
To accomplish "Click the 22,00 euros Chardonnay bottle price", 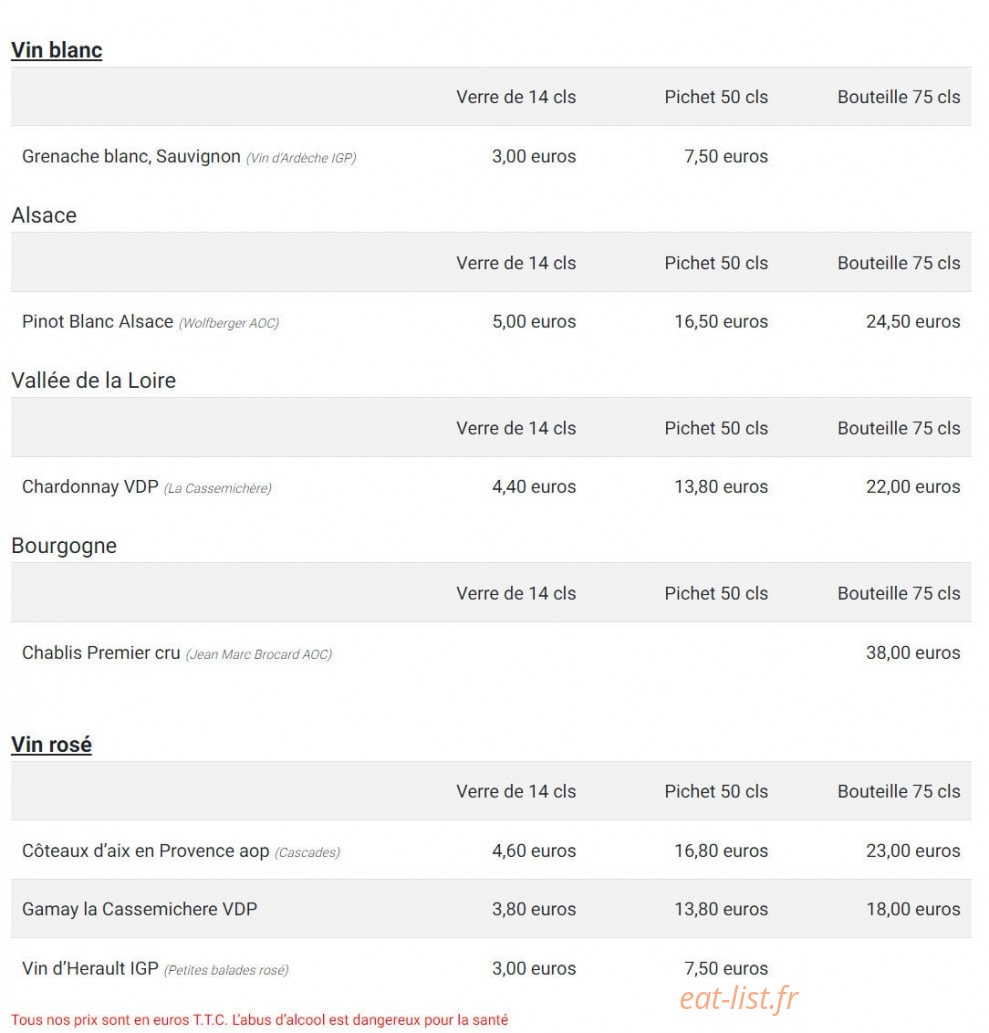I will pos(913,487).
